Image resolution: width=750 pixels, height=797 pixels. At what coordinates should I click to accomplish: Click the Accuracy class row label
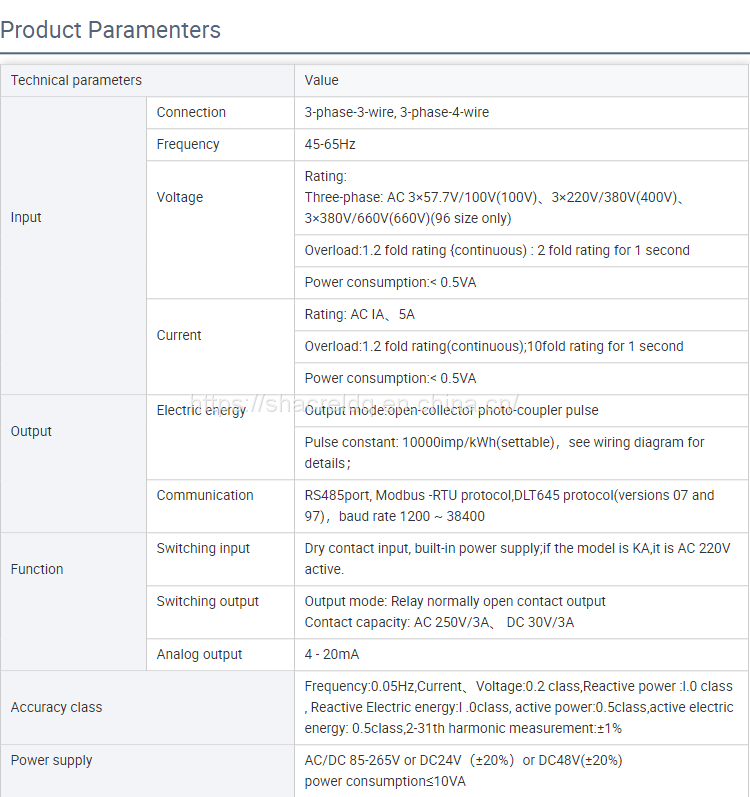click(x=56, y=707)
